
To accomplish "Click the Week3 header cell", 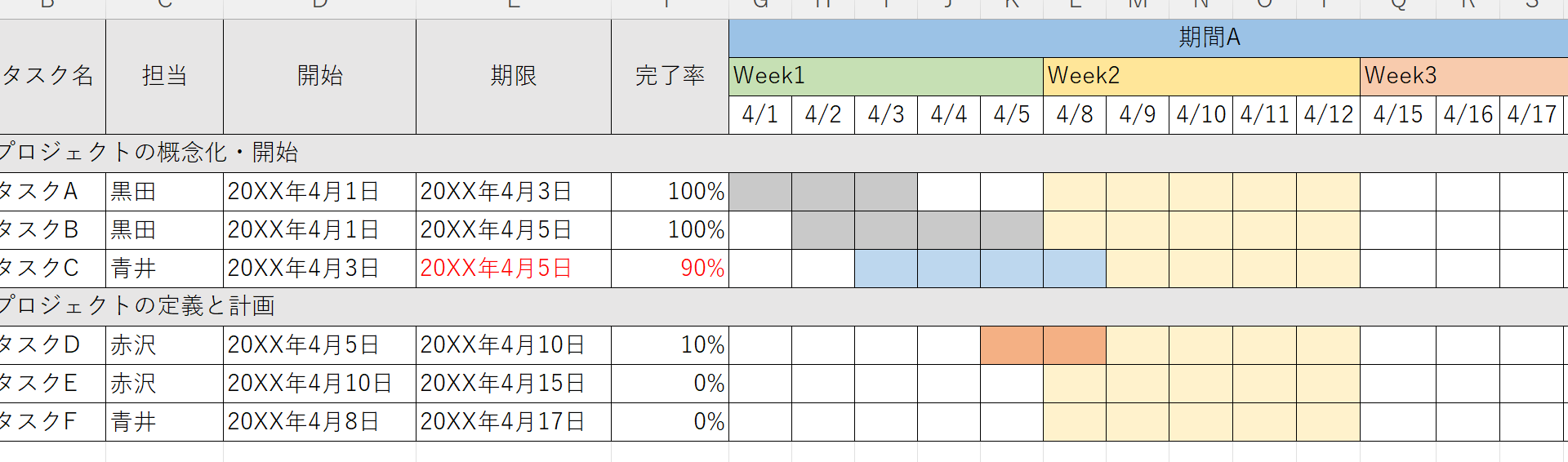I will pos(1462,76).
